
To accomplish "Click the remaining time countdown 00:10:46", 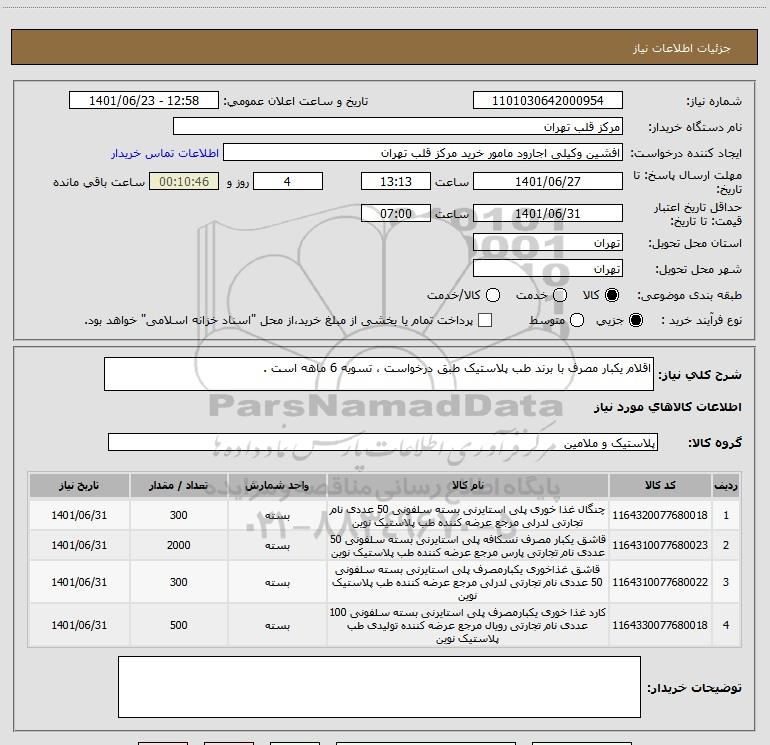I will click(x=184, y=181).
